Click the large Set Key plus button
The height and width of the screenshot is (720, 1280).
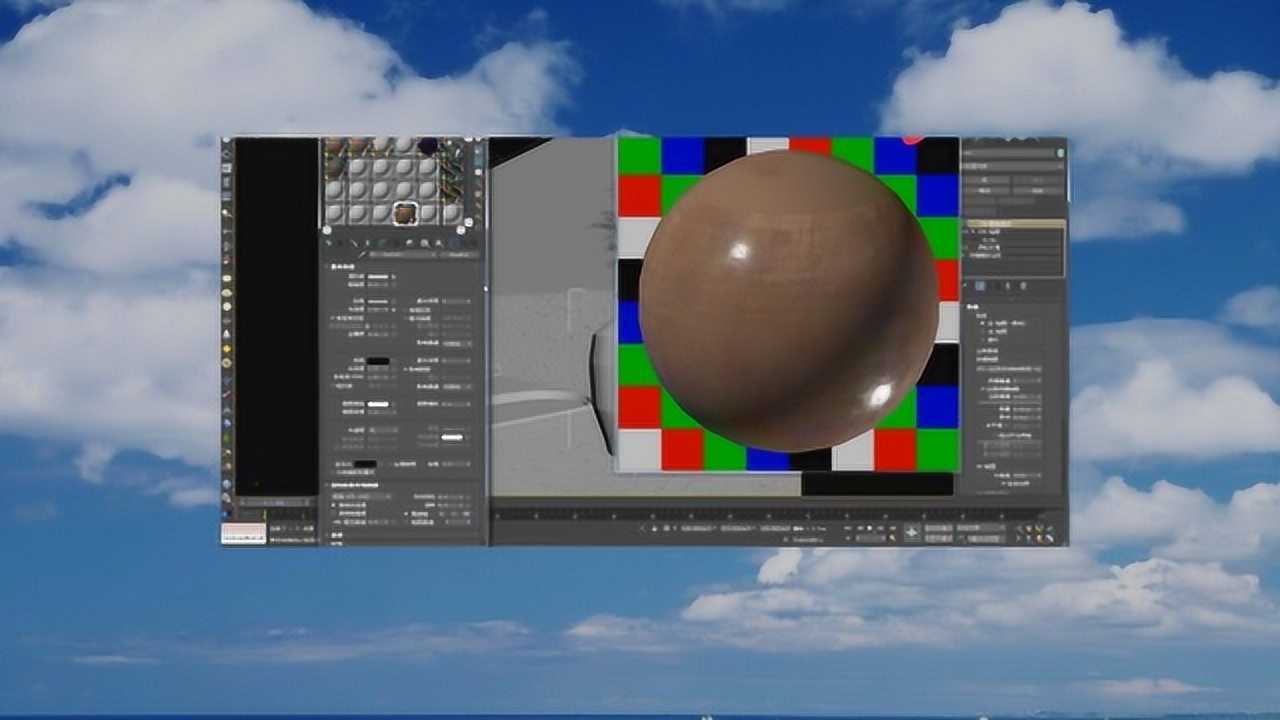tap(911, 533)
